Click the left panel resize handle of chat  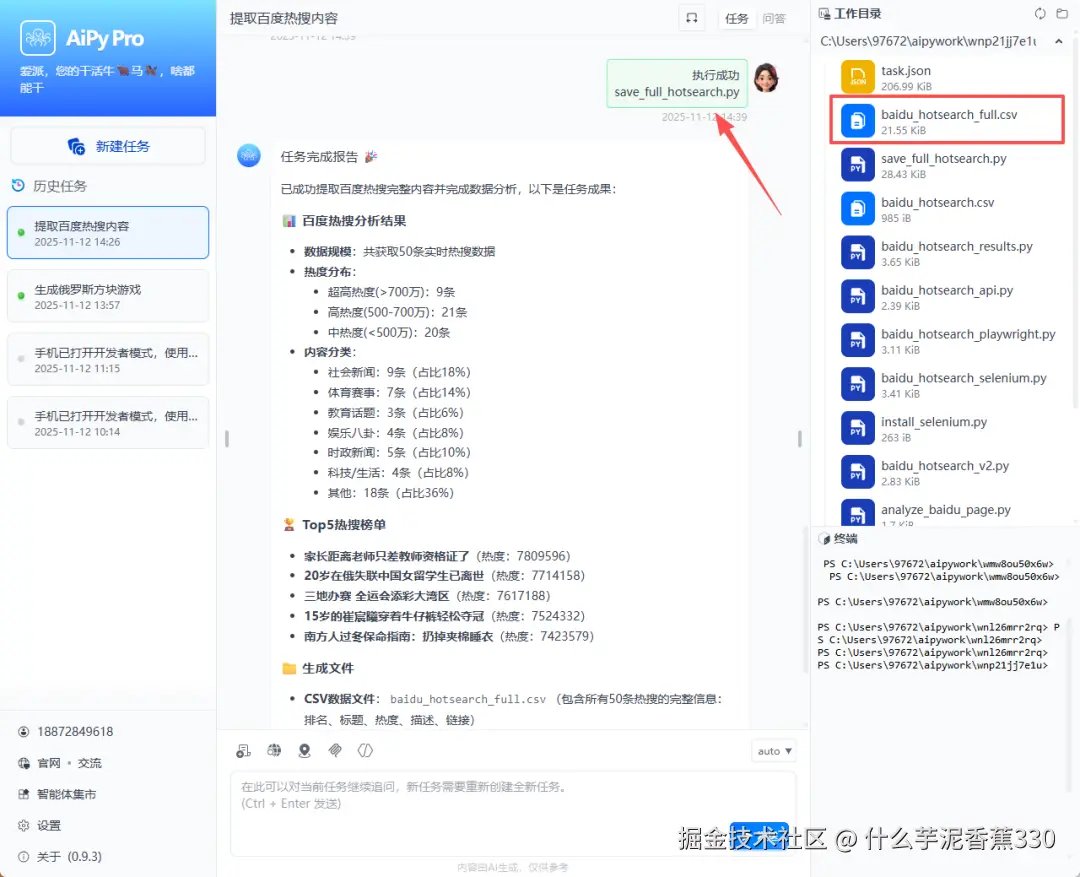227,439
